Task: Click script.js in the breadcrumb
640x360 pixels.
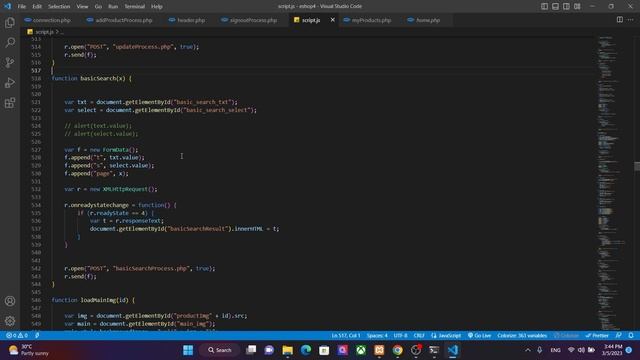Action: point(44,32)
